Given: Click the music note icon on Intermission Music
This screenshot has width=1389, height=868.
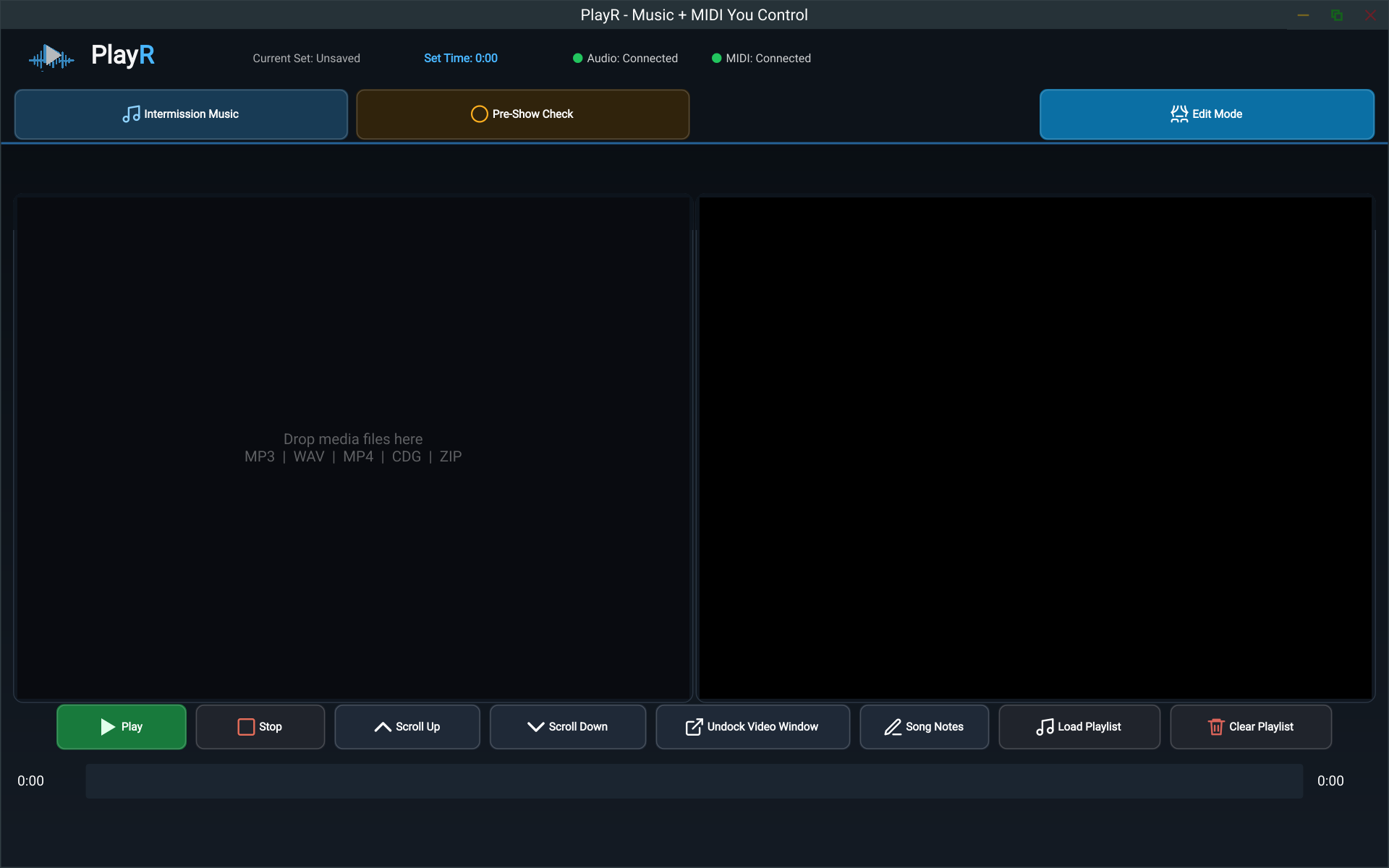Looking at the screenshot, I should tap(131, 114).
